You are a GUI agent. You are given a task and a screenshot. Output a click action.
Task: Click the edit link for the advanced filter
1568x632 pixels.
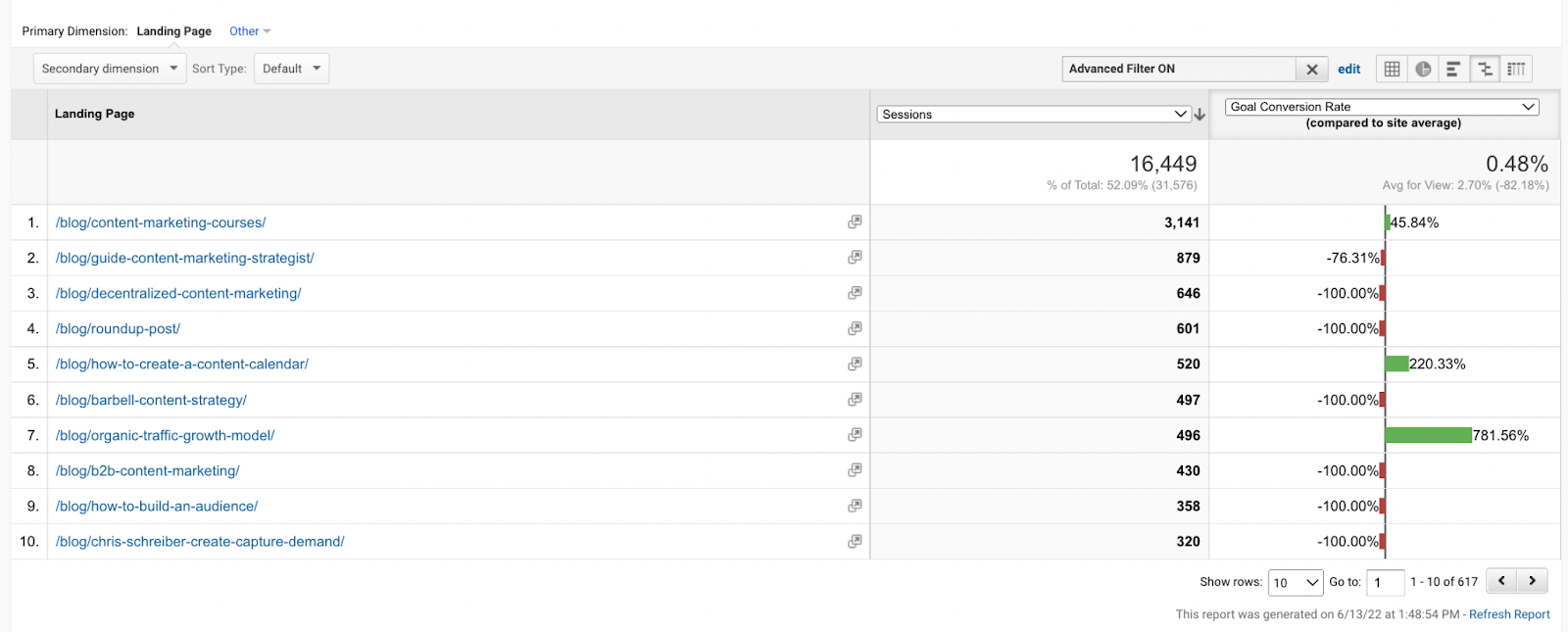click(1348, 69)
